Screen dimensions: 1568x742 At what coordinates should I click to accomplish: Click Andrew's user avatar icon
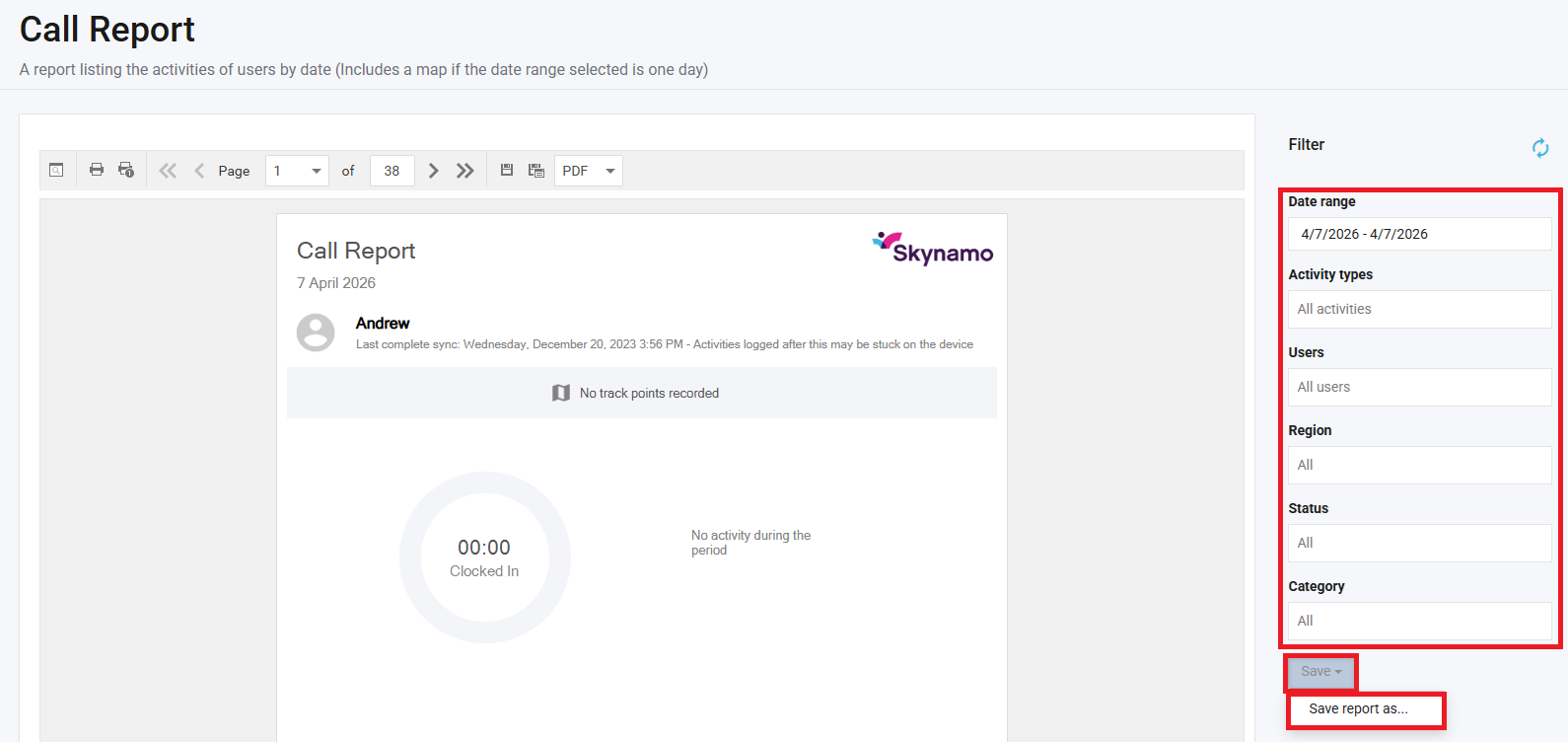tap(316, 333)
